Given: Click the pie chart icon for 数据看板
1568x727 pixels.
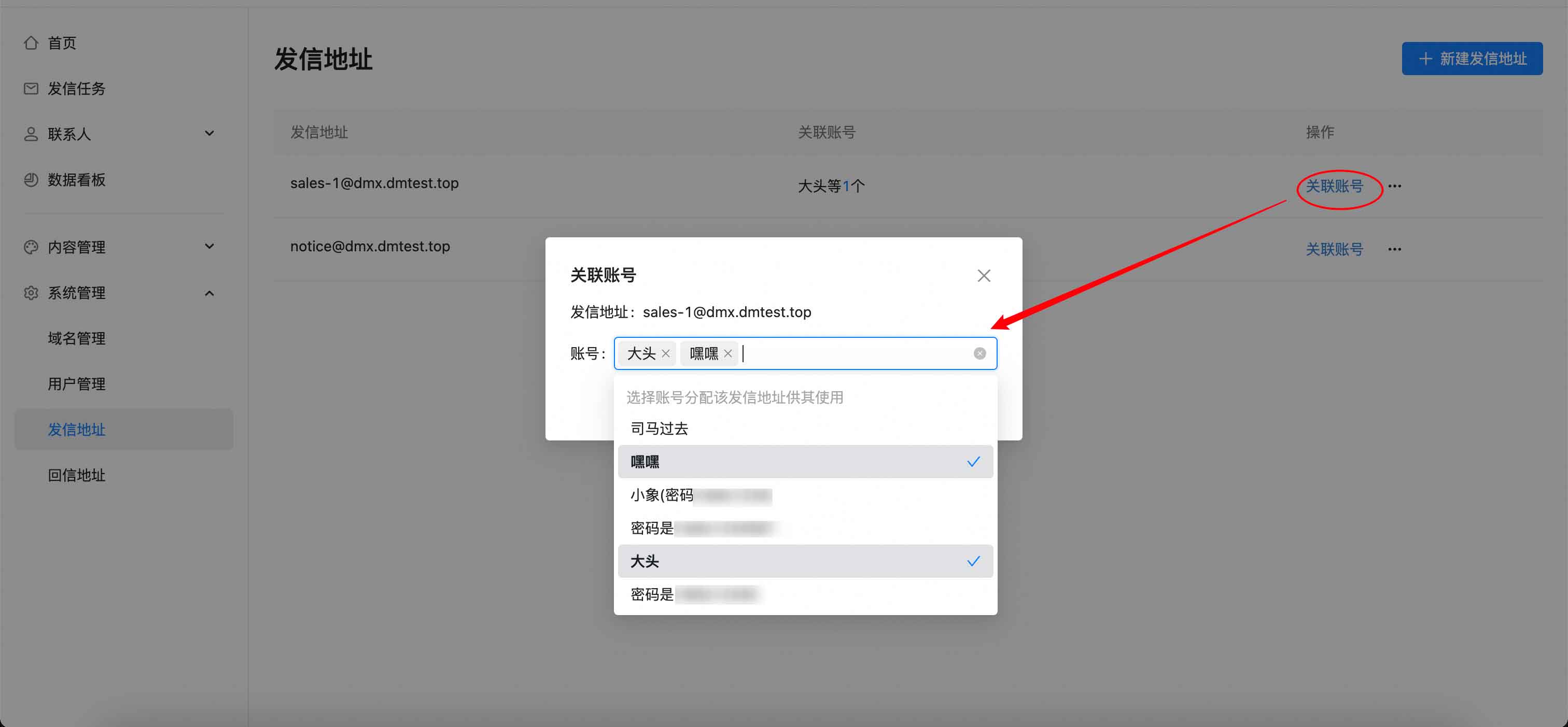Looking at the screenshot, I should tap(31, 180).
